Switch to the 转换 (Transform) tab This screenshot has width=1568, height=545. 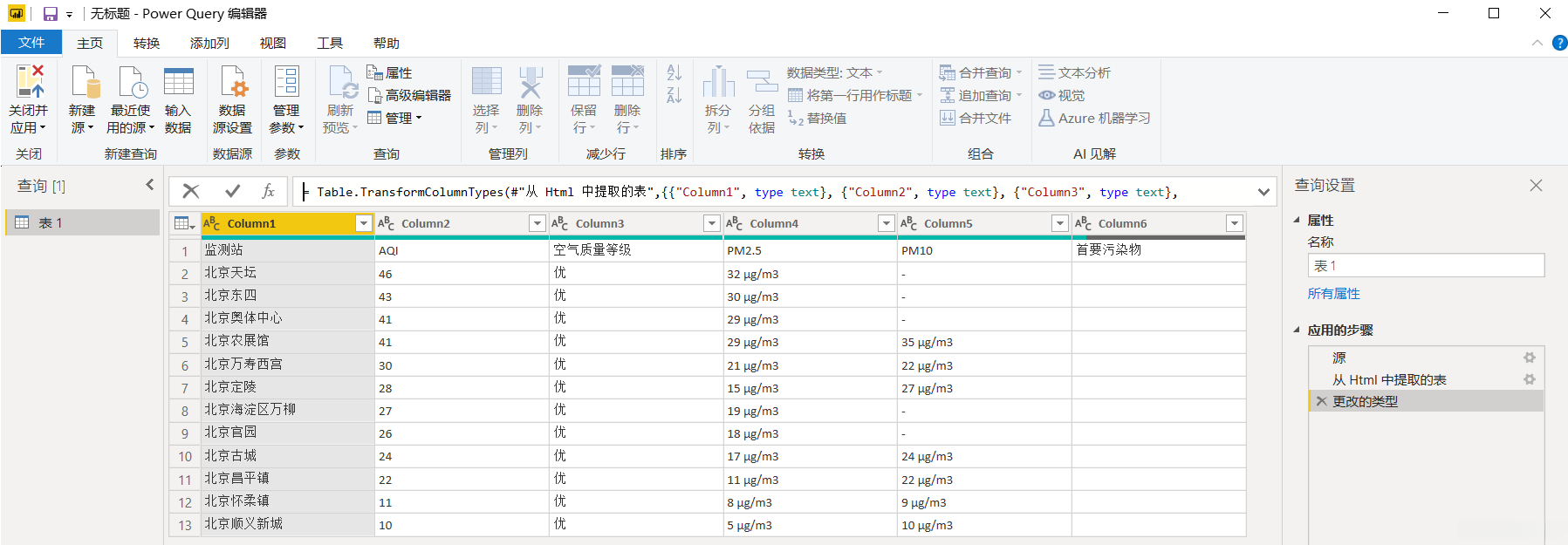[147, 43]
